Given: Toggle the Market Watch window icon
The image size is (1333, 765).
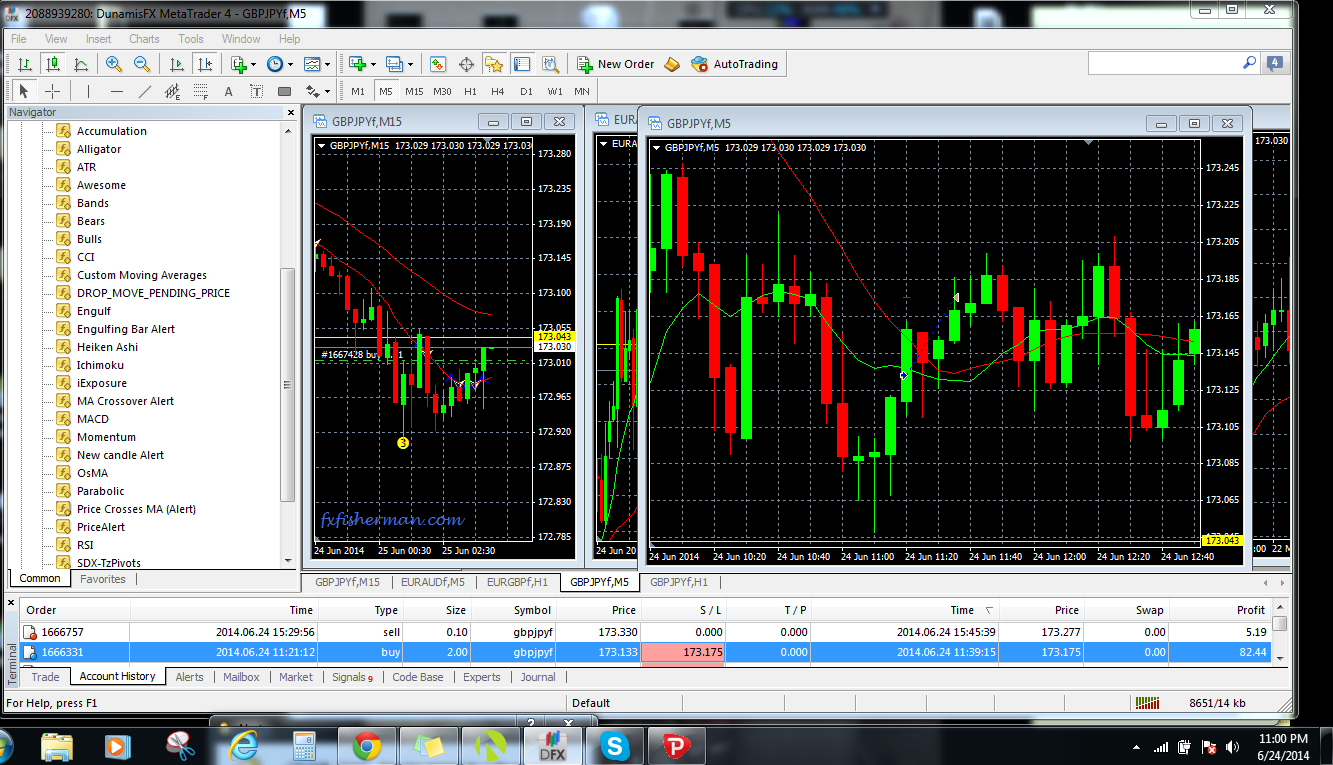Looking at the screenshot, I should point(438,64).
